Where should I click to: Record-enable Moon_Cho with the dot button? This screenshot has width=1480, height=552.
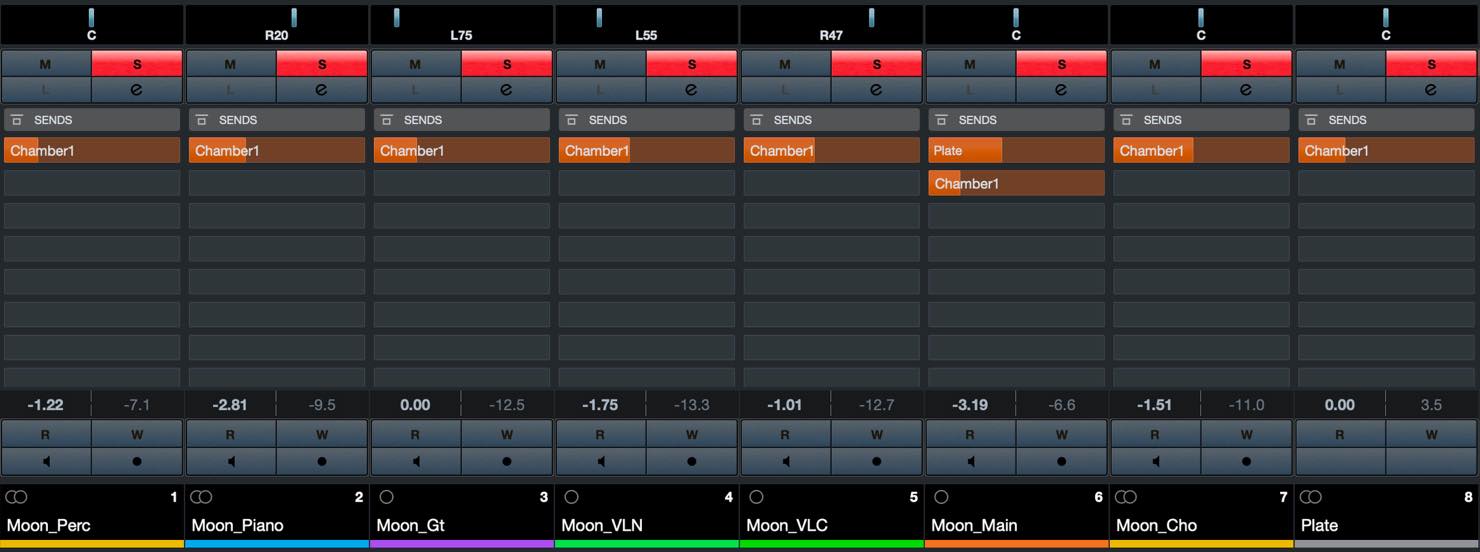(1247, 461)
